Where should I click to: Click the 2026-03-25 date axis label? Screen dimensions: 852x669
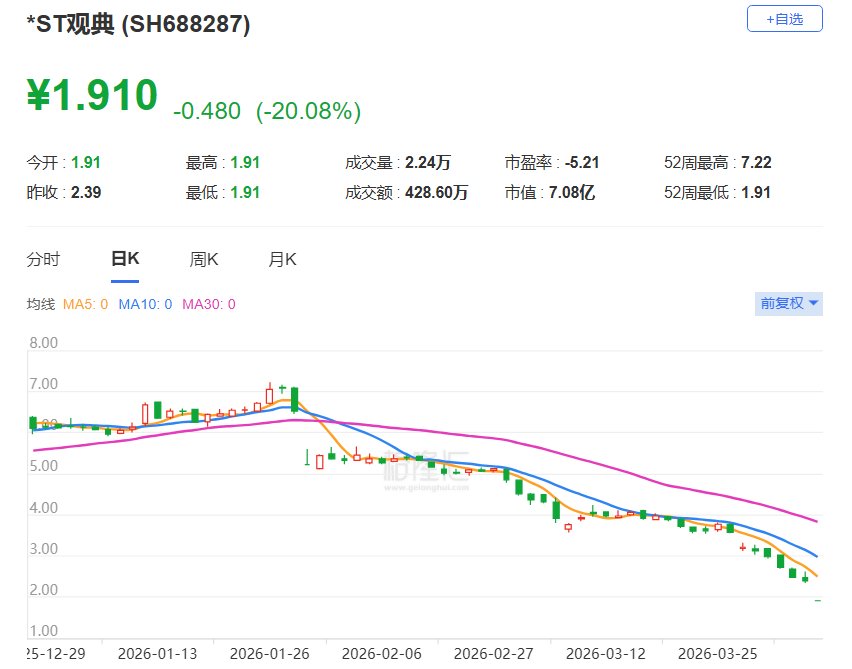click(718, 654)
